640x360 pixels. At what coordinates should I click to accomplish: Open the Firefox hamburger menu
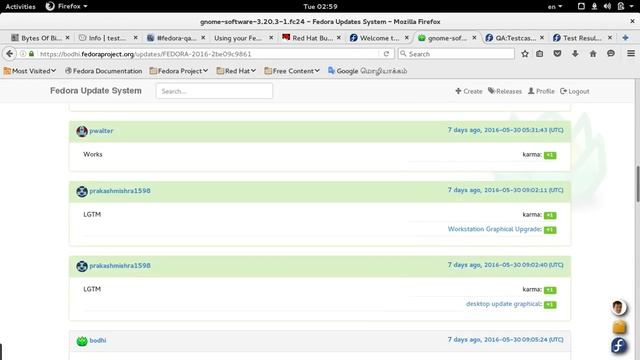tap(631, 53)
